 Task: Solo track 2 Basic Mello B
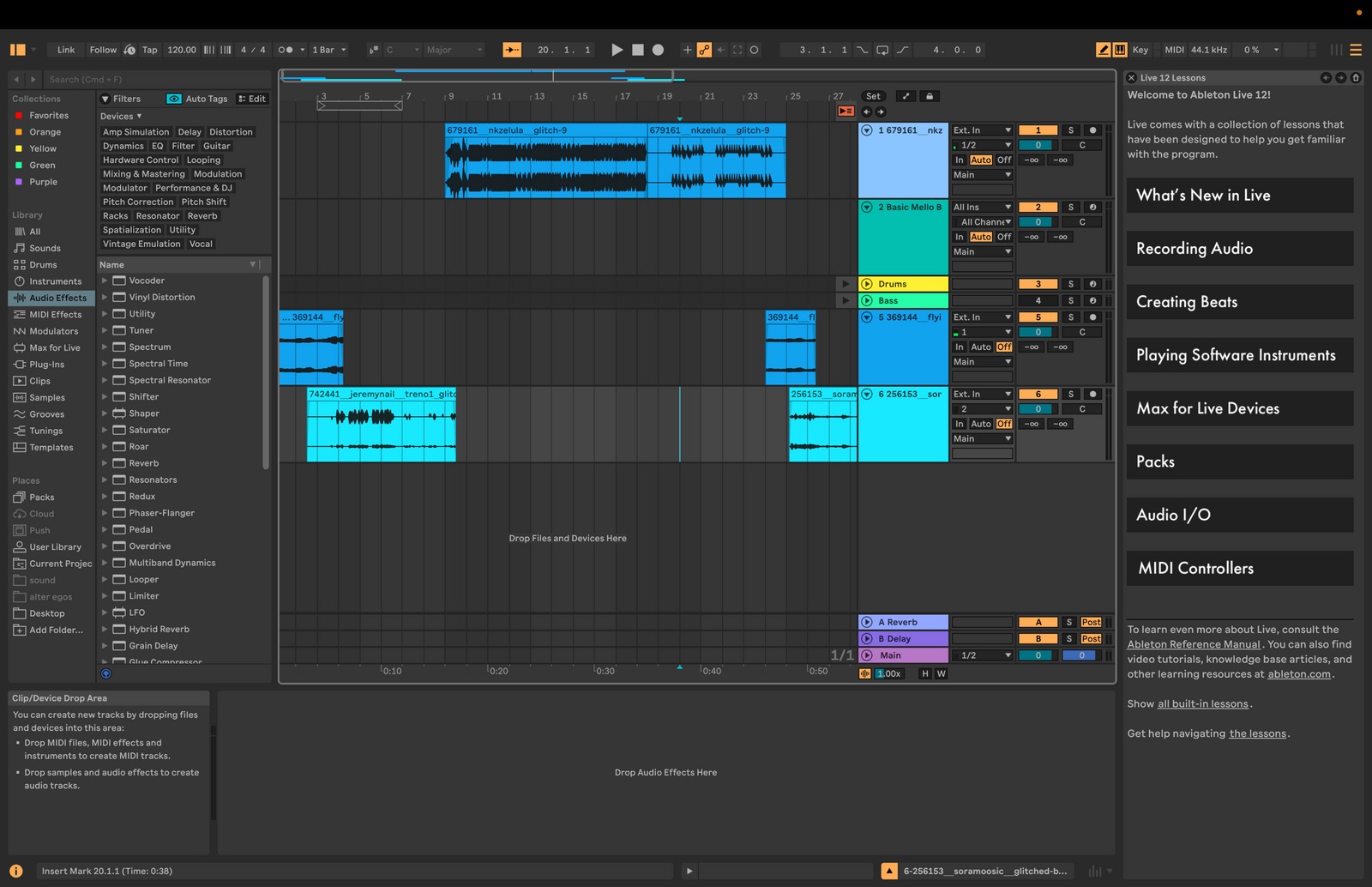tap(1070, 207)
